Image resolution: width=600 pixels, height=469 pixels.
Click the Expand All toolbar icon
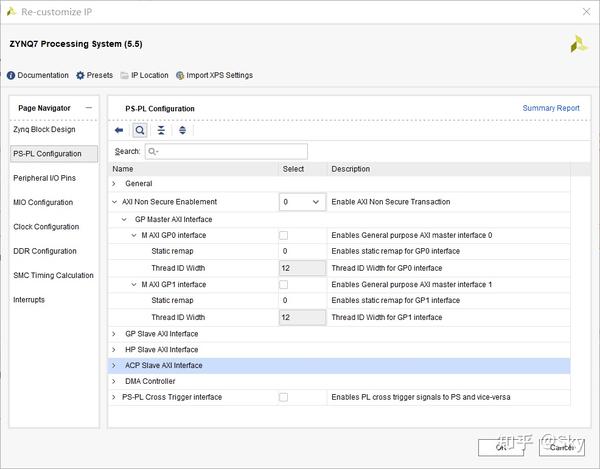[x=182, y=130]
